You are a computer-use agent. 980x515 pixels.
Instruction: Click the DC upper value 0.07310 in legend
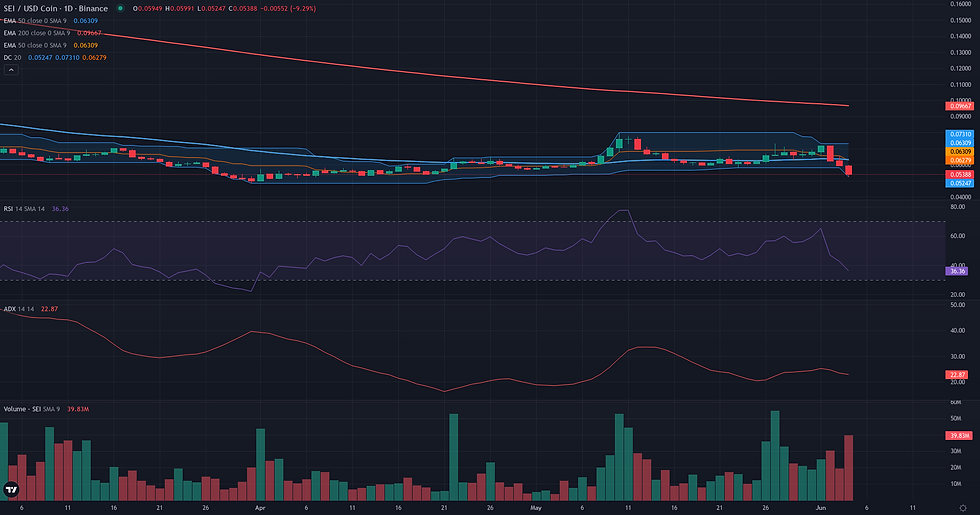pos(67,58)
